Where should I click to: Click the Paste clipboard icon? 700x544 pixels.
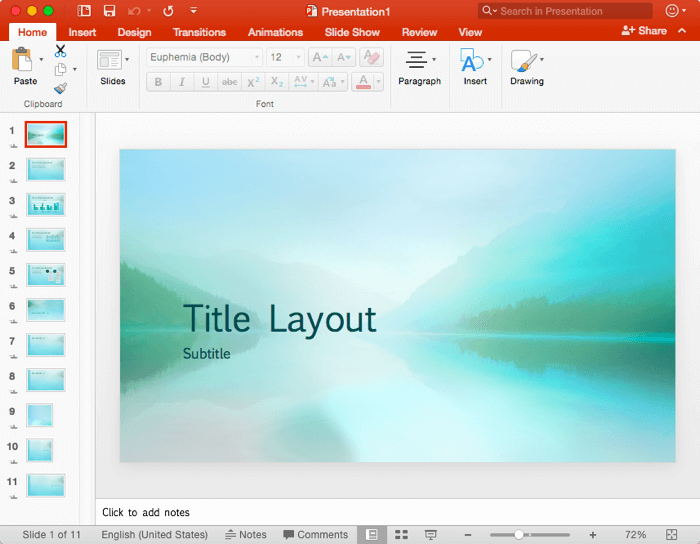(22, 59)
